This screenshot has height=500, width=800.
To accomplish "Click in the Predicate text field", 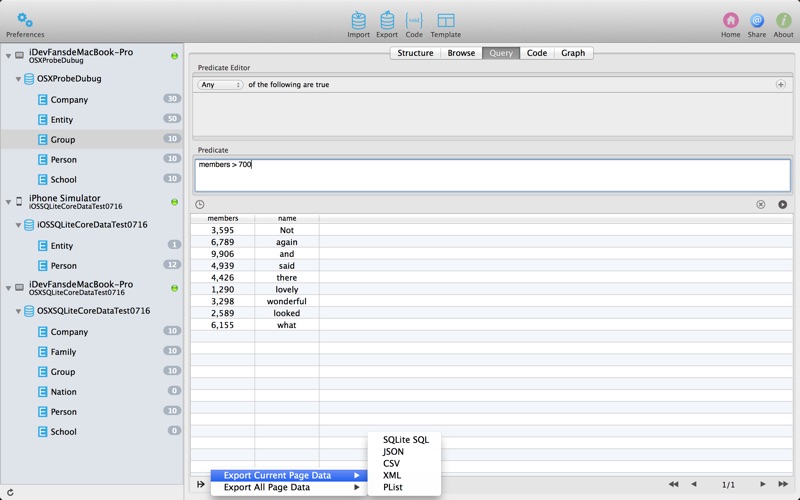I will (x=492, y=175).
